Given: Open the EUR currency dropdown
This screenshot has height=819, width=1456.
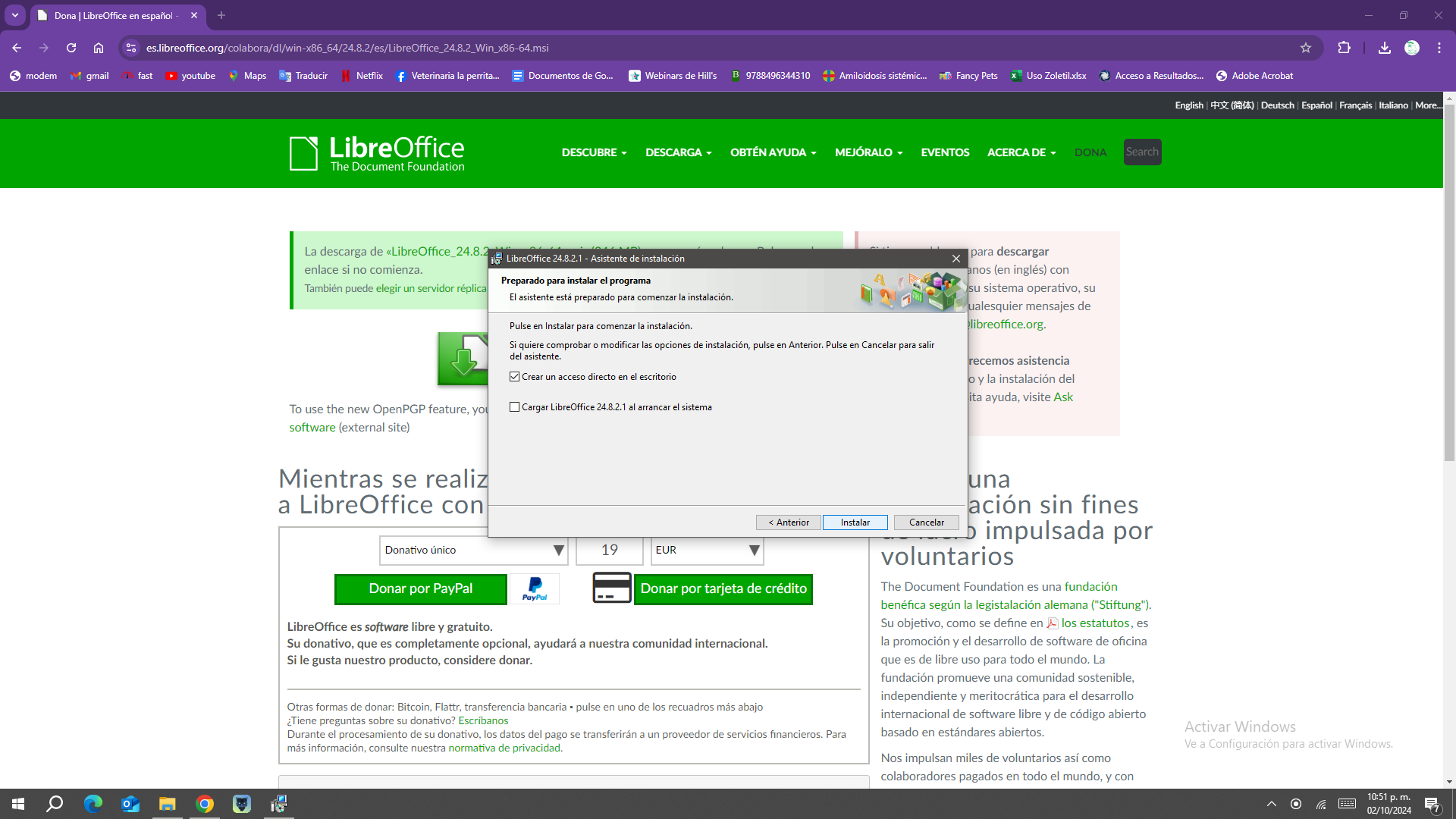Looking at the screenshot, I should point(707,551).
